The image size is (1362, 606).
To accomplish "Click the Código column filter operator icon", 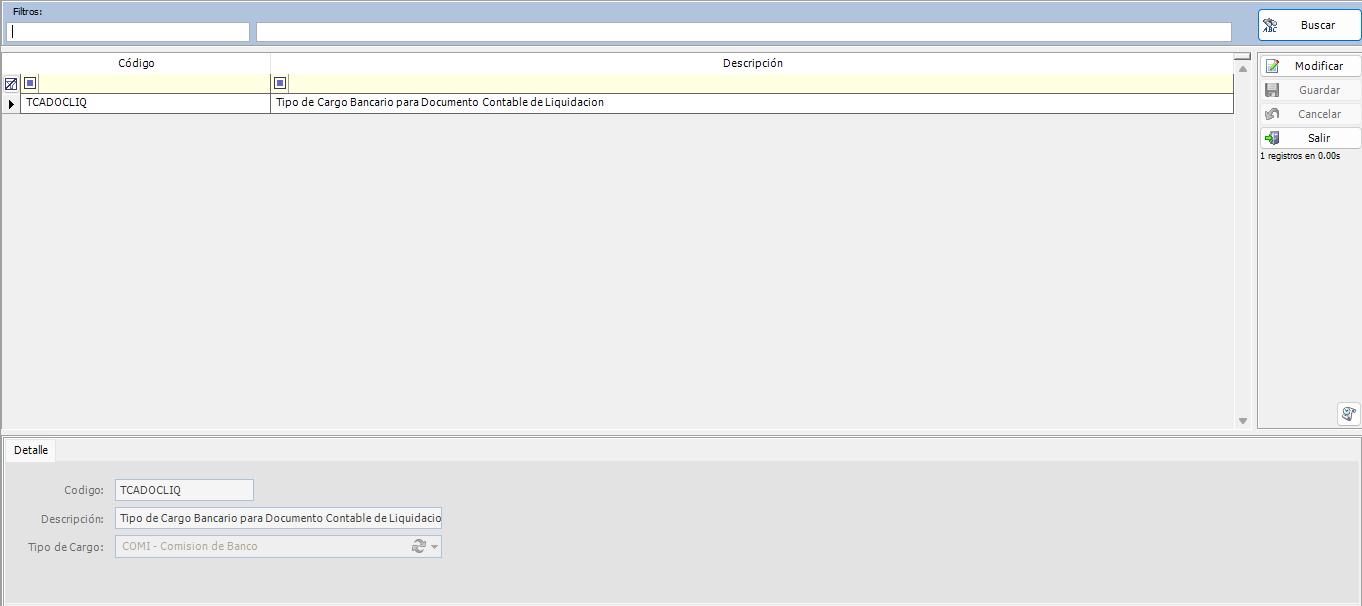I will 30,83.
